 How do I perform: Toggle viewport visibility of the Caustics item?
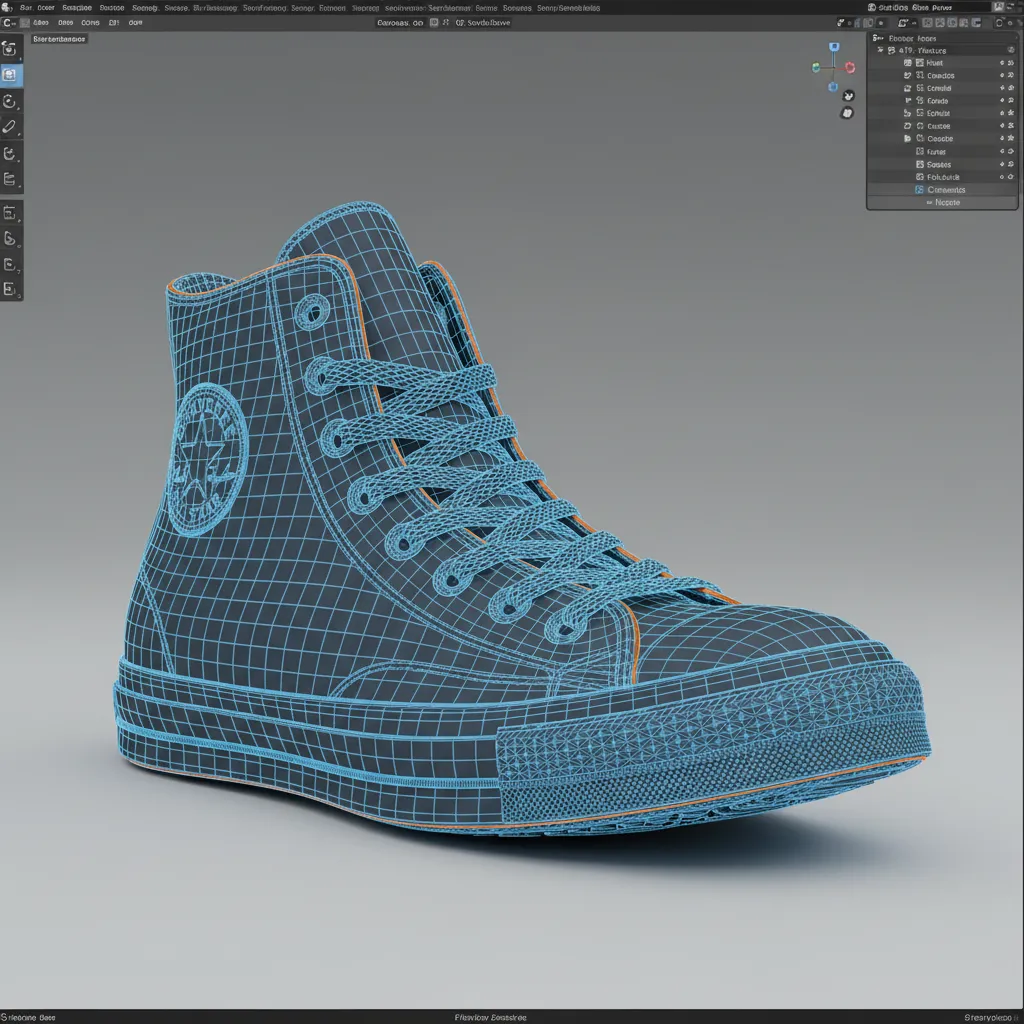coord(1001,75)
